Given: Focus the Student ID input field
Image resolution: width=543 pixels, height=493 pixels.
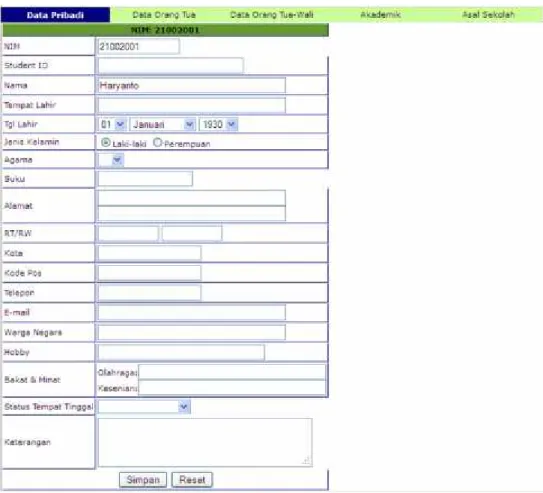Looking at the screenshot, I should [x=170, y=65].
